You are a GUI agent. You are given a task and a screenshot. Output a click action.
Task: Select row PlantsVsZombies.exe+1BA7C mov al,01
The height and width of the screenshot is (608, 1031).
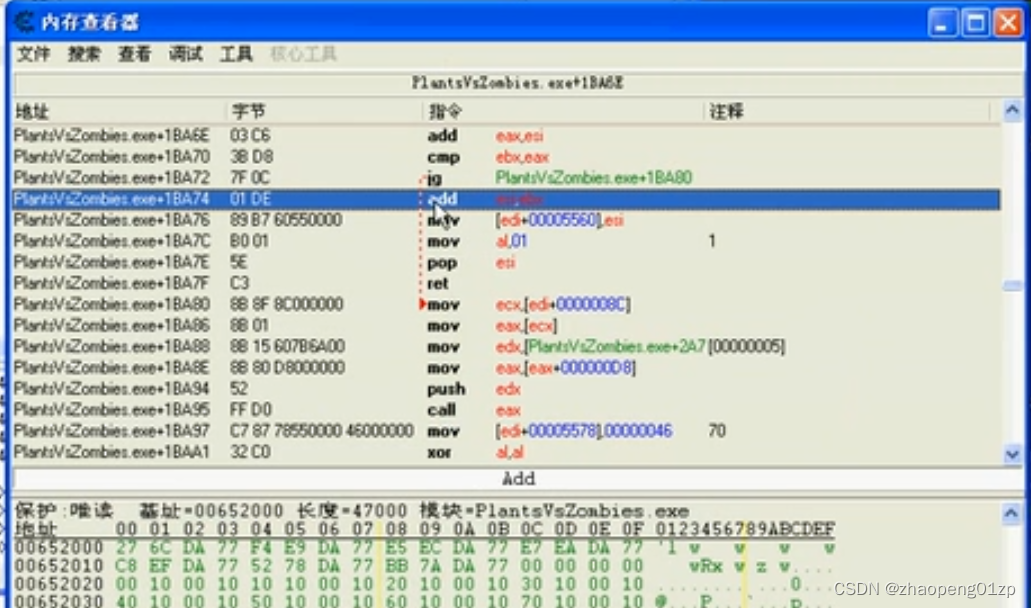click(506, 241)
